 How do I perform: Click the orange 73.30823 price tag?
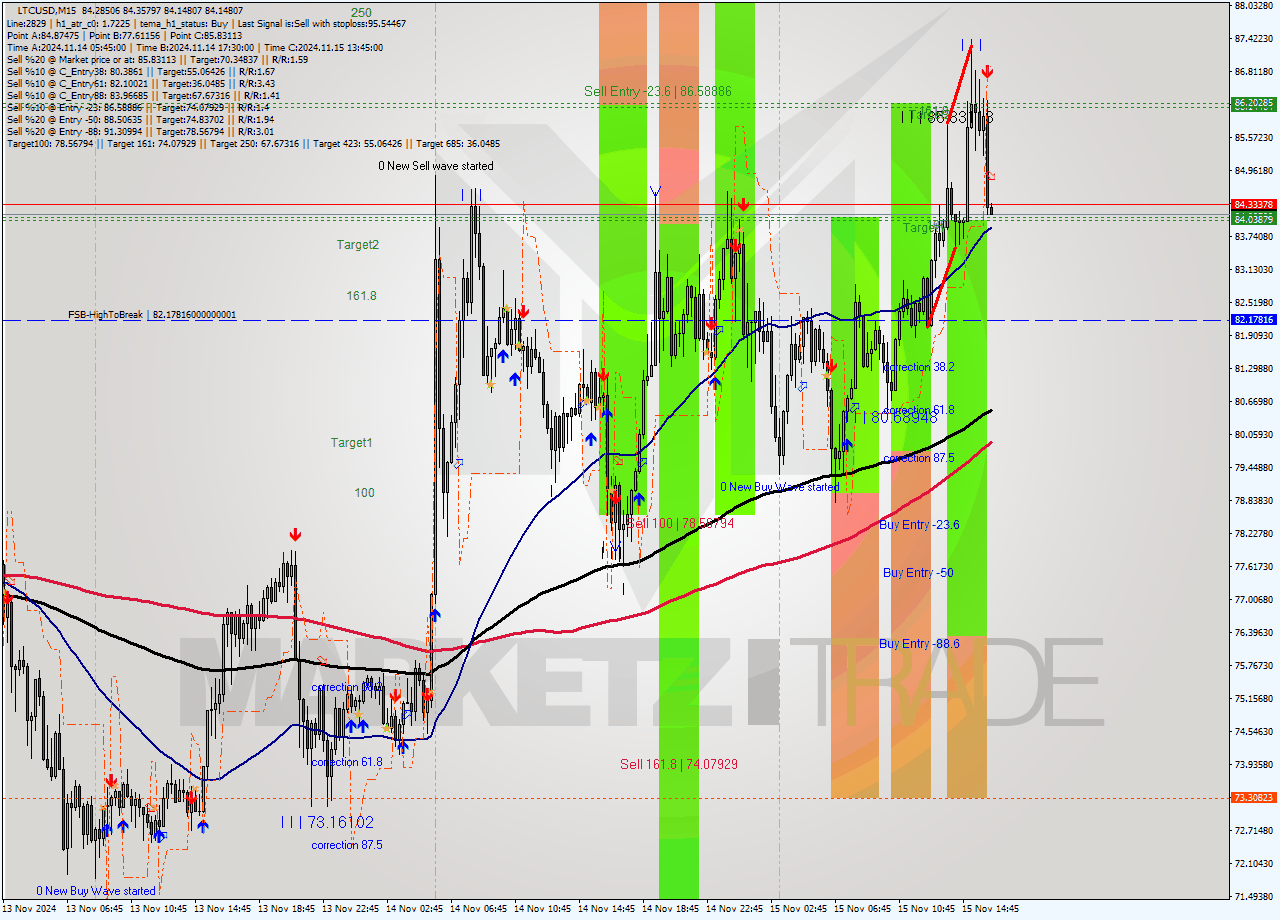tap(1254, 798)
